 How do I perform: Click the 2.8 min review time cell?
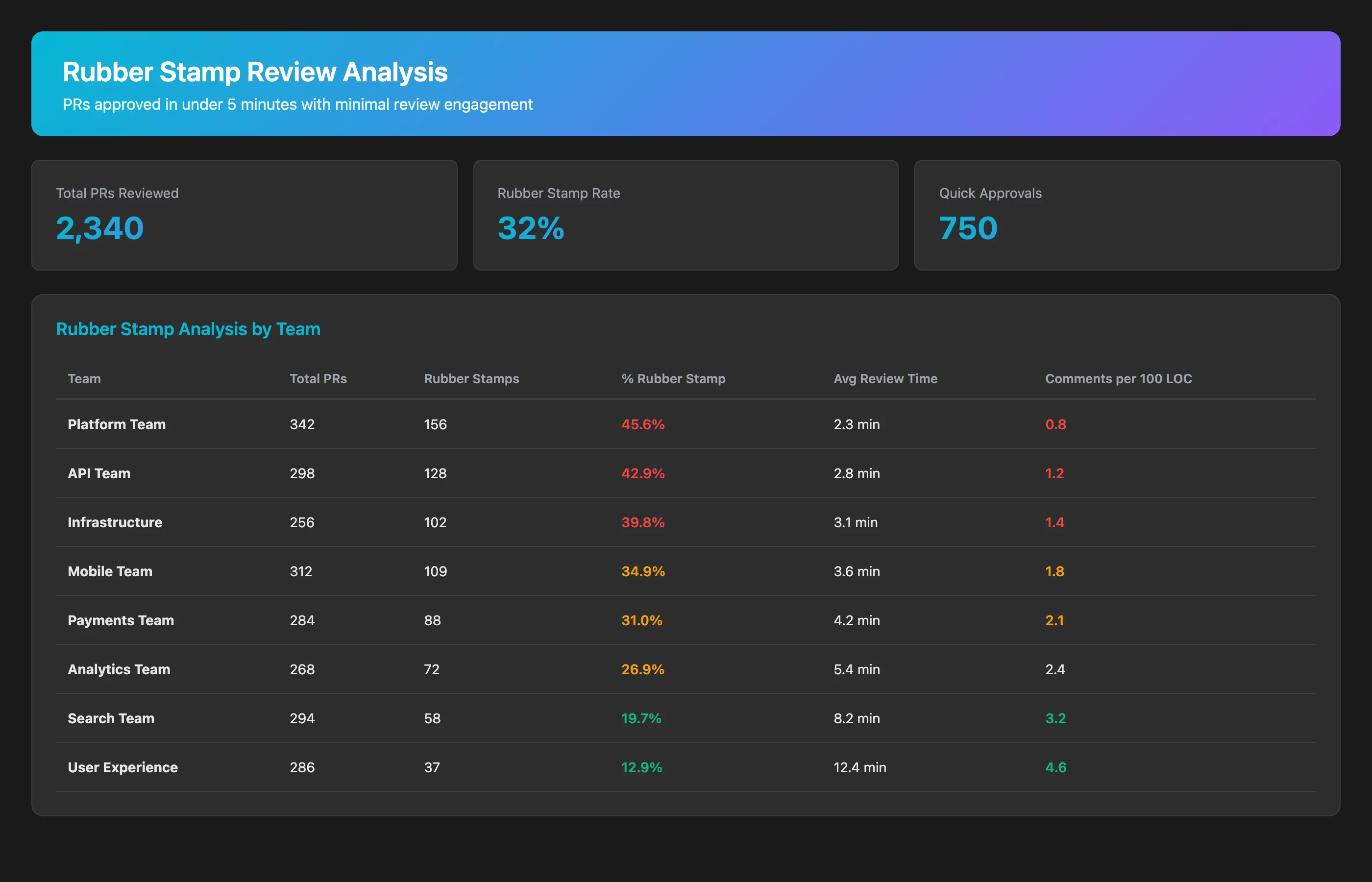tap(857, 474)
